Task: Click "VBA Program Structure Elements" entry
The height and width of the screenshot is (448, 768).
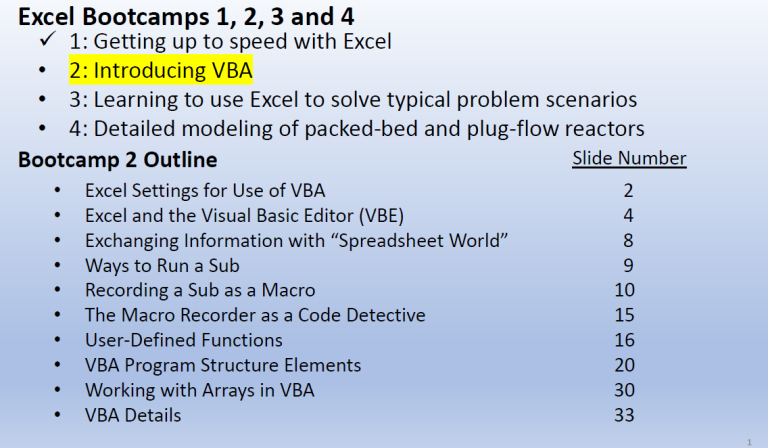Action: [223, 365]
